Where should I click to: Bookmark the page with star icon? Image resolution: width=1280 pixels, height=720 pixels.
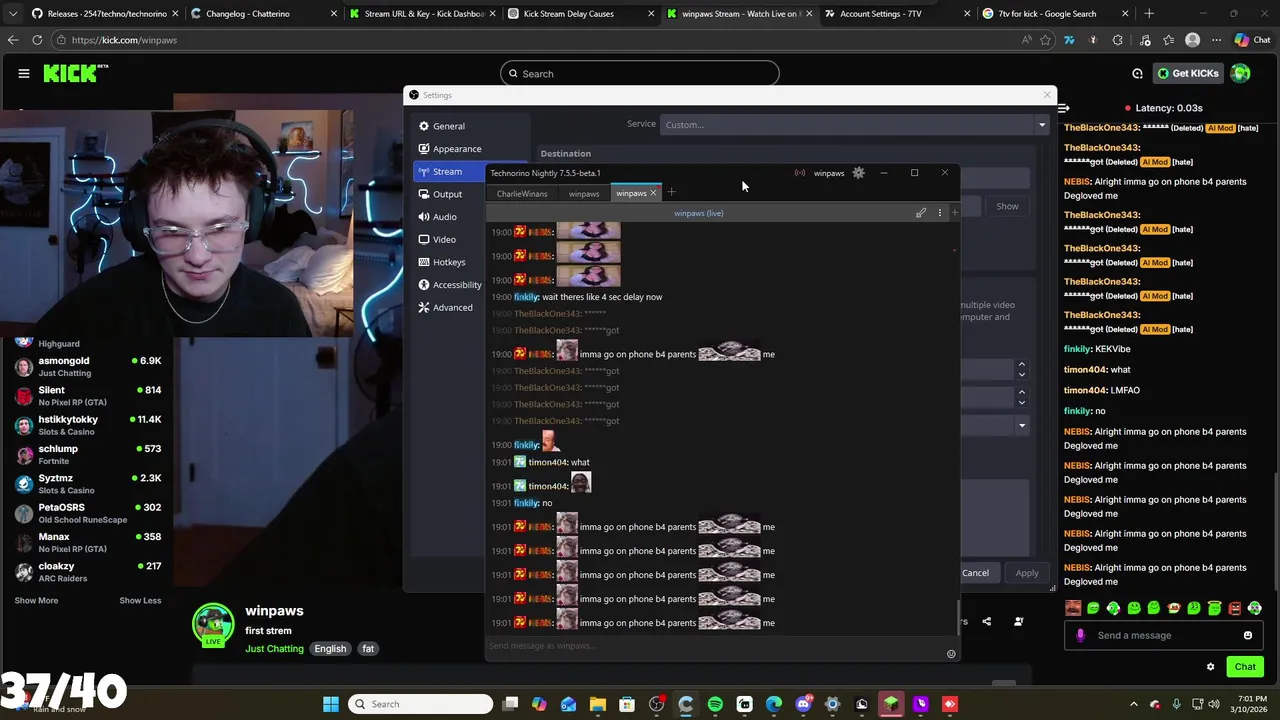pyautogui.click(x=1045, y=40)
